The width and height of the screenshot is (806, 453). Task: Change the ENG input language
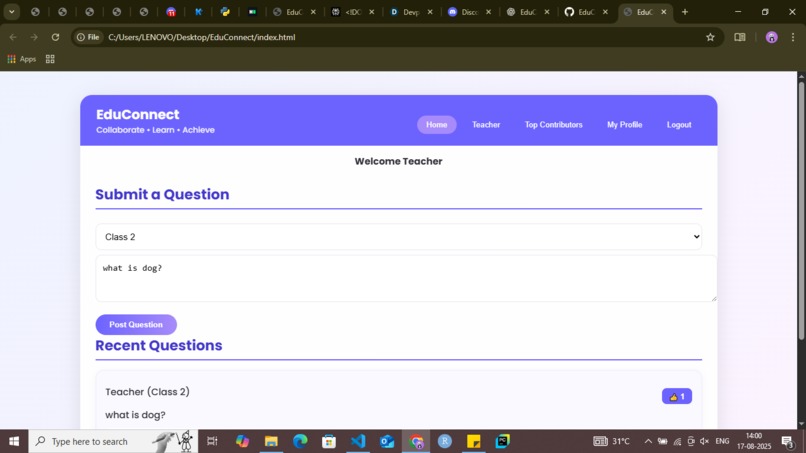[722, 441]
